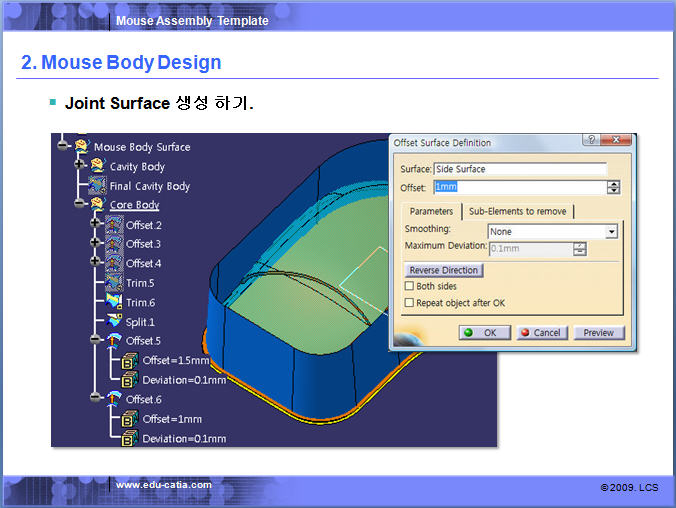Click the Surface input field
The height and width of the screenshot is (508, 676).
tap(520, 169)
